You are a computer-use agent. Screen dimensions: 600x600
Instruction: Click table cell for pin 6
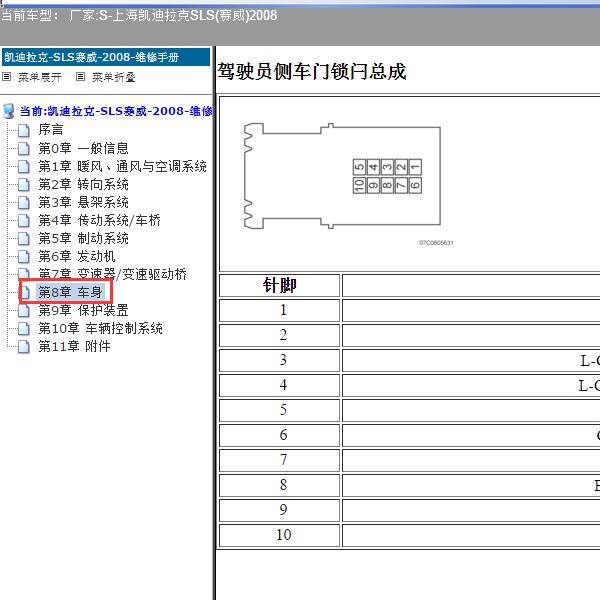pos(279,435)
